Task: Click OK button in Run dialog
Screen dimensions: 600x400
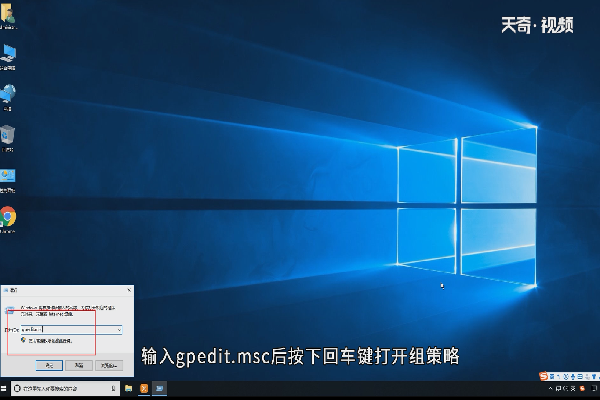Action: (x=49, y=366)
